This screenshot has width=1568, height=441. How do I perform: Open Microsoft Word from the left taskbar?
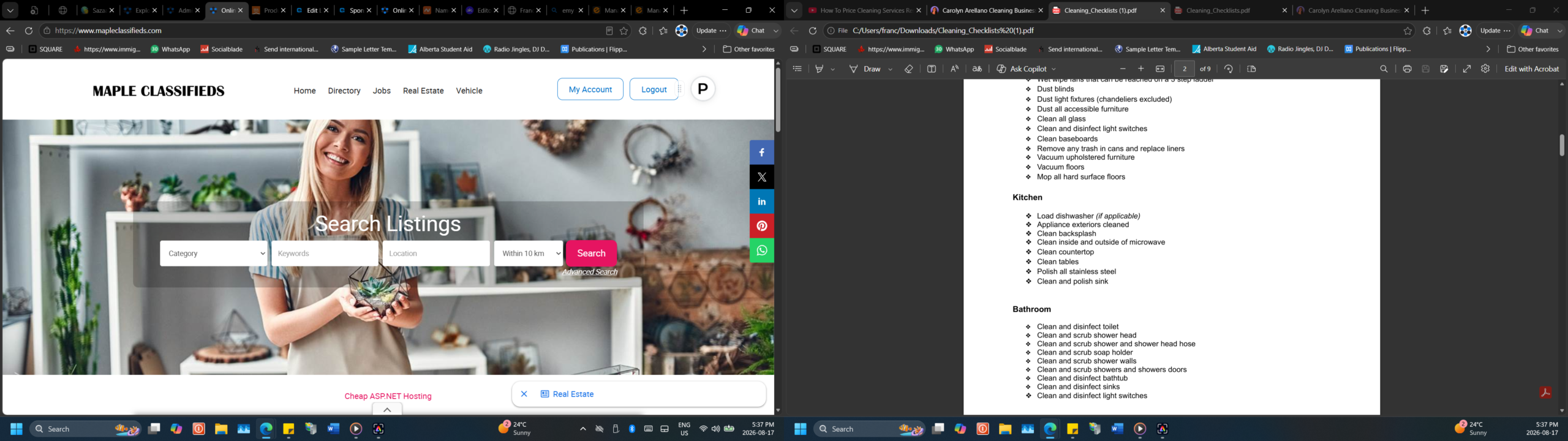click(333, 429)
